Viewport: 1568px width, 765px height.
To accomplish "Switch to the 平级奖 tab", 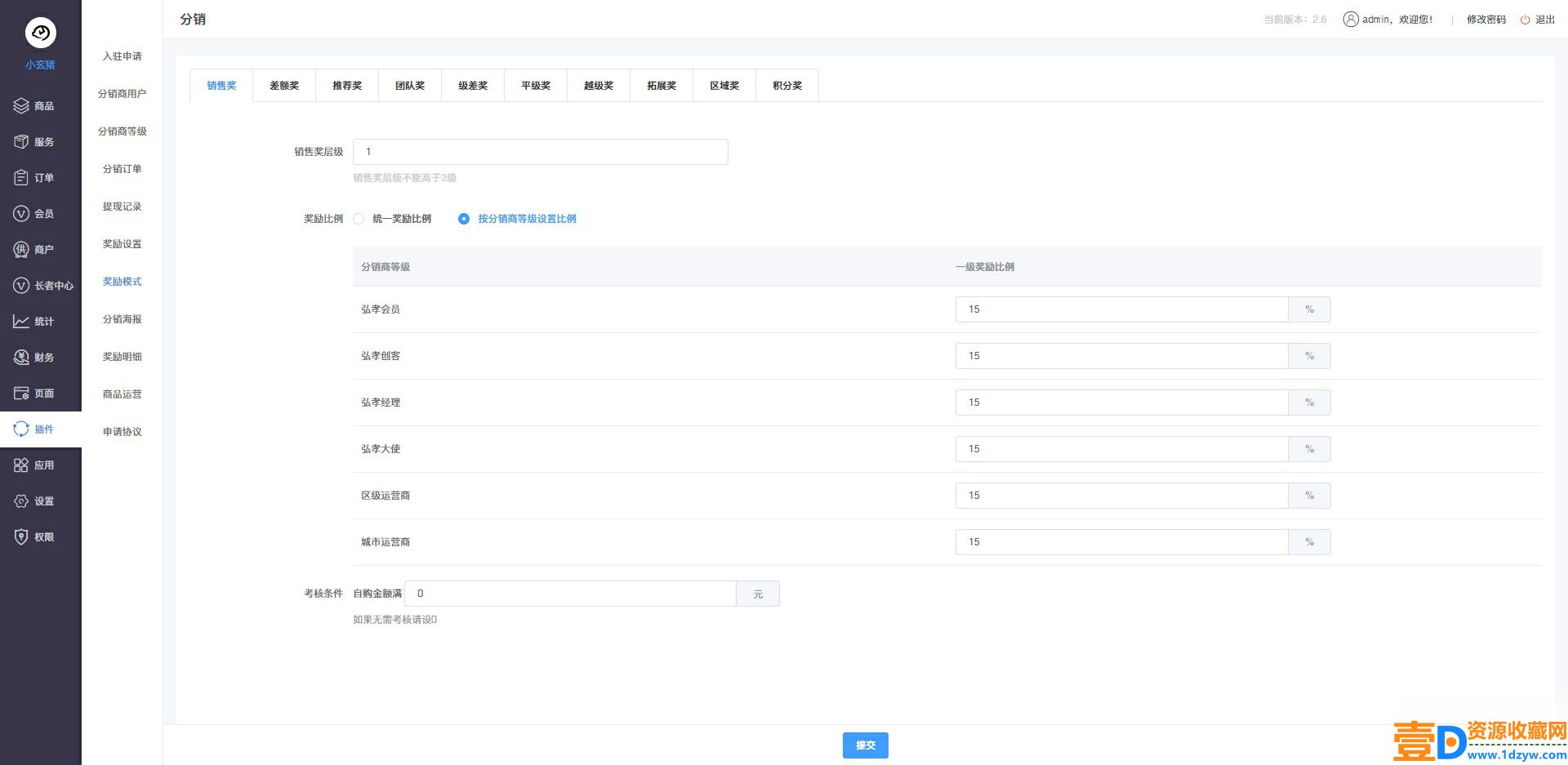I will click(536, 86).
